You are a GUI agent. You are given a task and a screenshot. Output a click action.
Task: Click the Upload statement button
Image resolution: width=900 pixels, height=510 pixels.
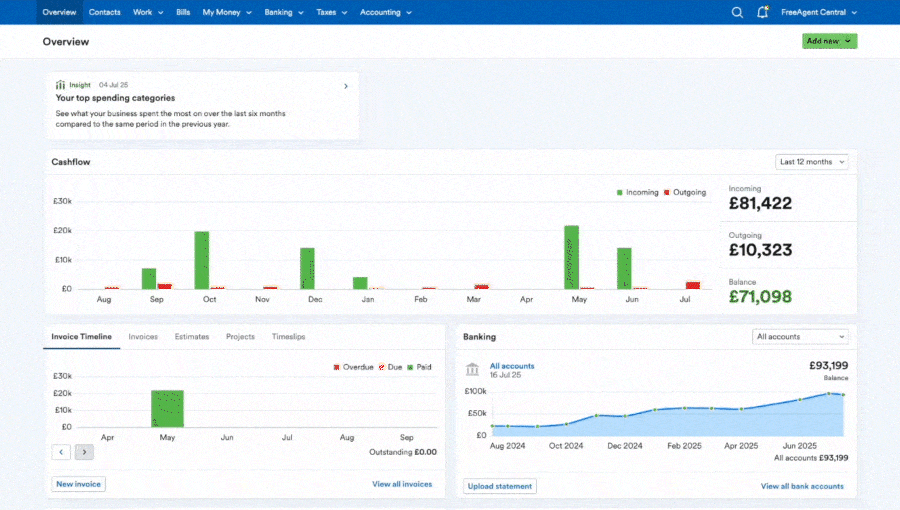pyautogui.click(x=500, y=486)
